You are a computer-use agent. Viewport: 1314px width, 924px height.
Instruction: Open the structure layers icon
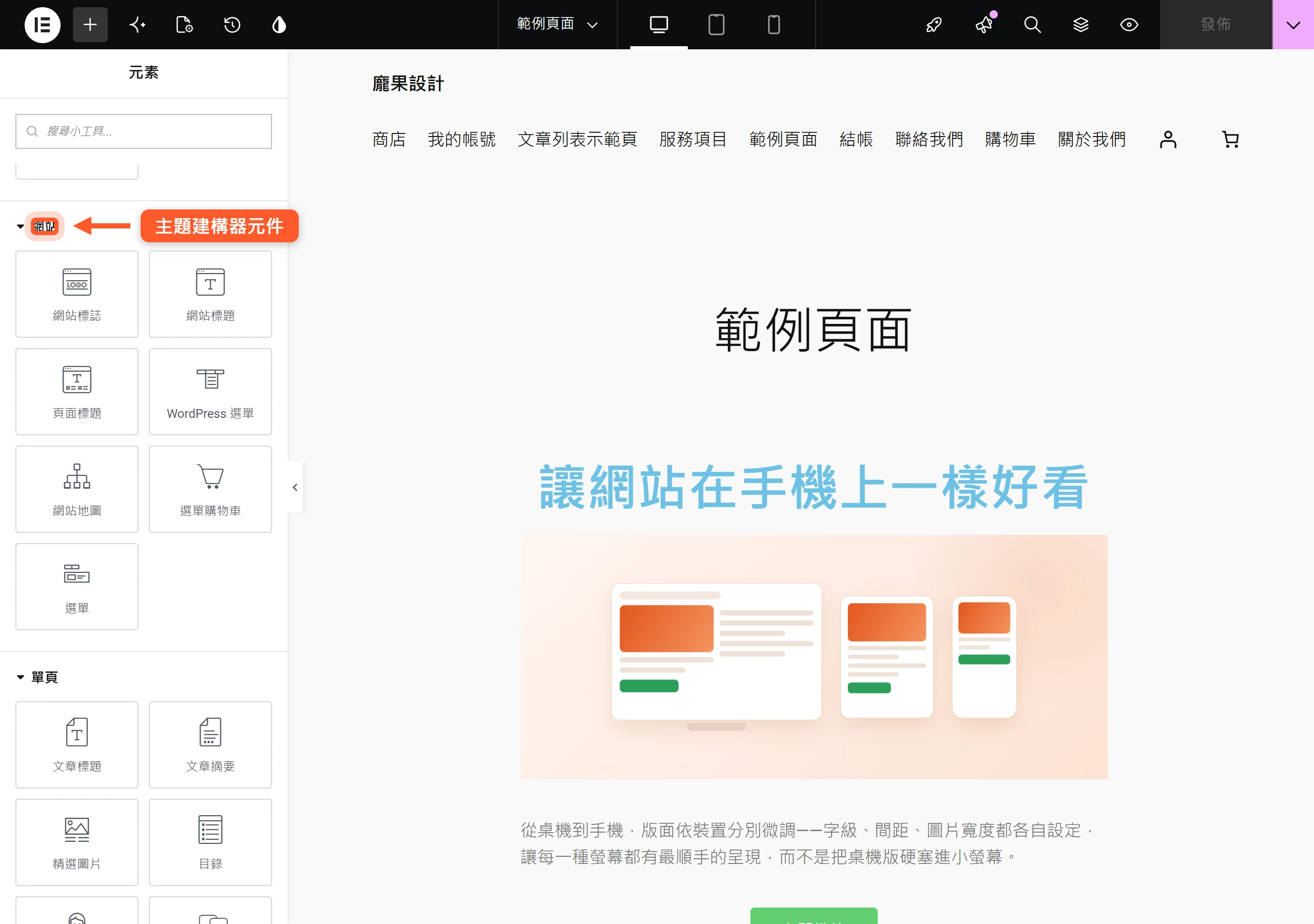click(x=1080, y=25)
